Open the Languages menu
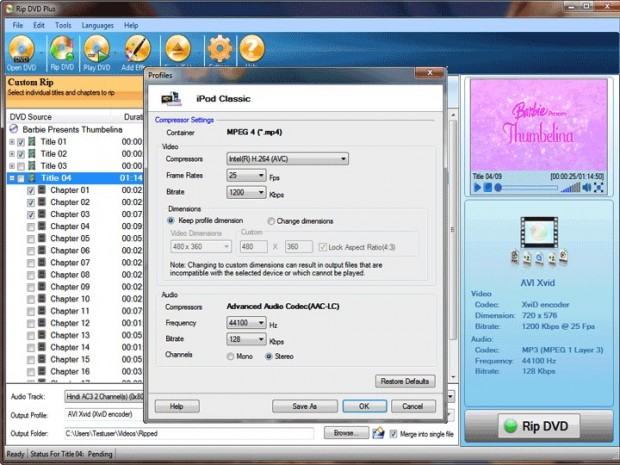The width and height of the screenshot is (620, 465). click(x=97, y=25)
